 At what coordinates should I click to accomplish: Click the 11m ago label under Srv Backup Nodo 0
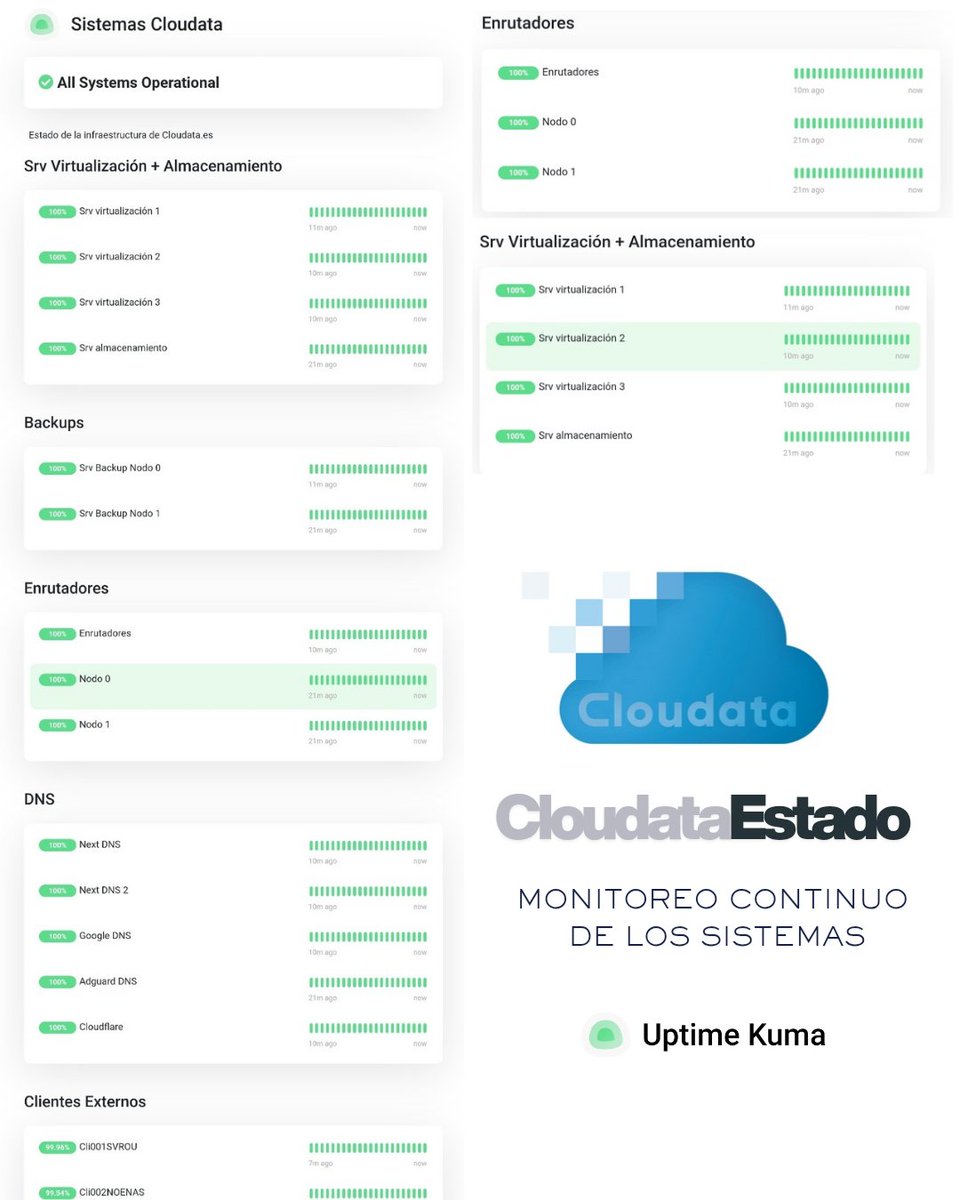[322, 484]
